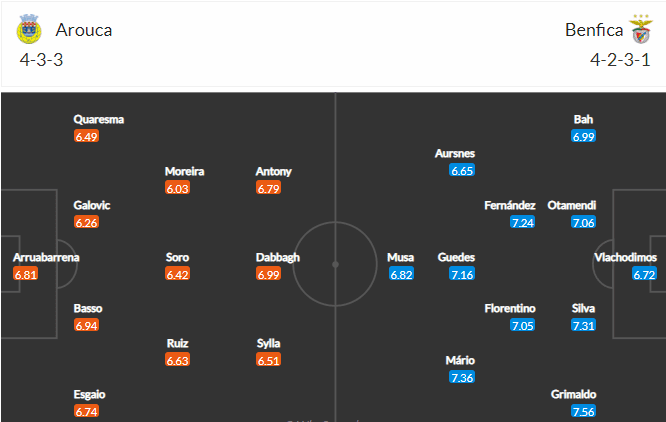This screenshot has width=666, height=422.
Task: Open player Otamendi's name
Action: click(x=571, y=205)
